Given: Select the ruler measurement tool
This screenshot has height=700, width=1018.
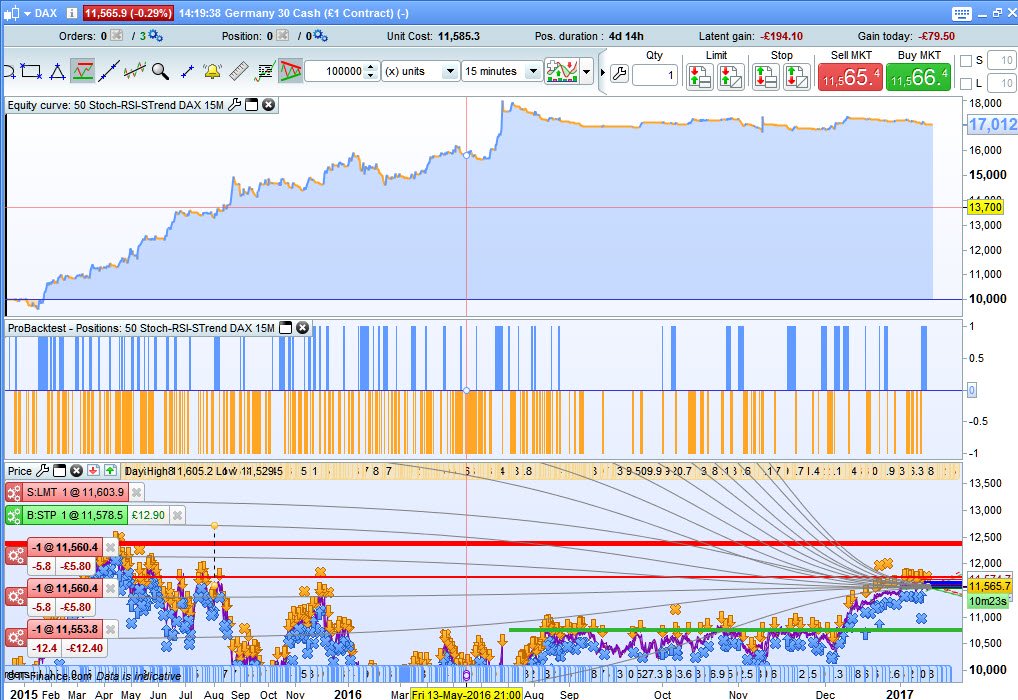Looking at the screenshot, I should click(238, 72).
